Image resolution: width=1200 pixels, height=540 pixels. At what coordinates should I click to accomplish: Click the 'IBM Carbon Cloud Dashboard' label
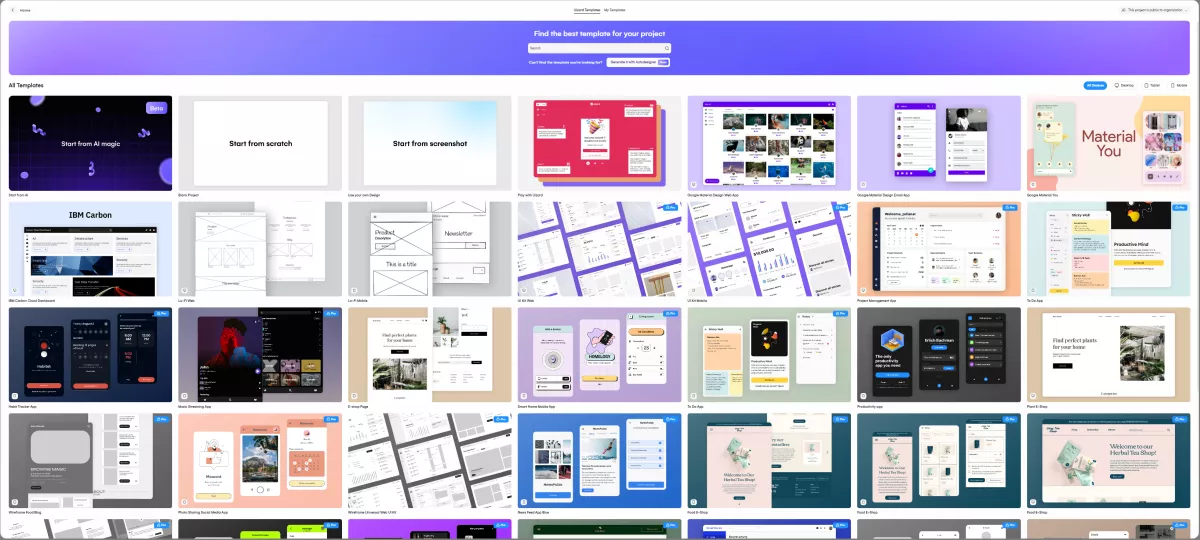click(33, 301)
